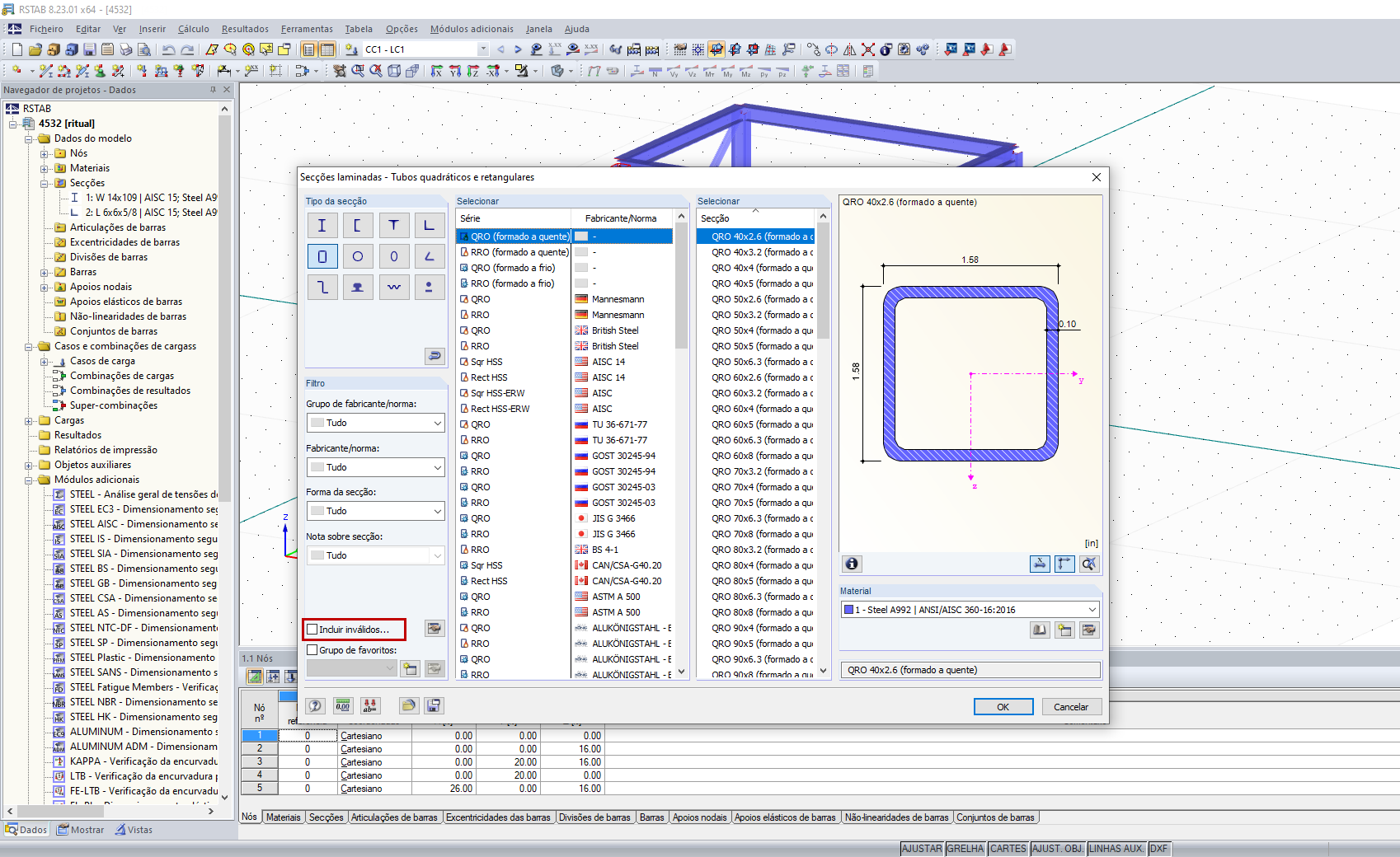The image size is (1400, 857).
Task: Click the Série column header
Action: [513, 218]
